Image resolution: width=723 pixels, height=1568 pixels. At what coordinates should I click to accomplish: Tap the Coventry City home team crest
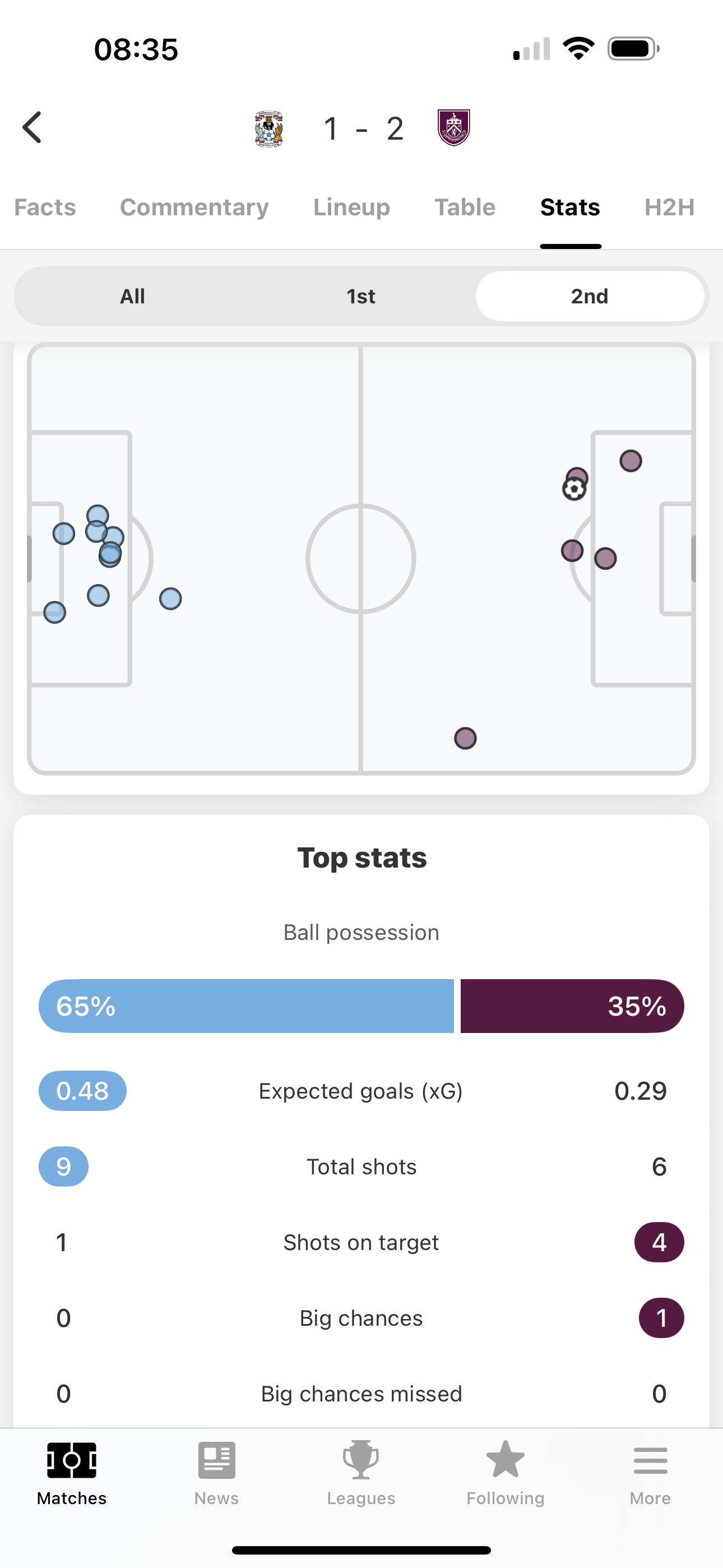pos(268,128)
